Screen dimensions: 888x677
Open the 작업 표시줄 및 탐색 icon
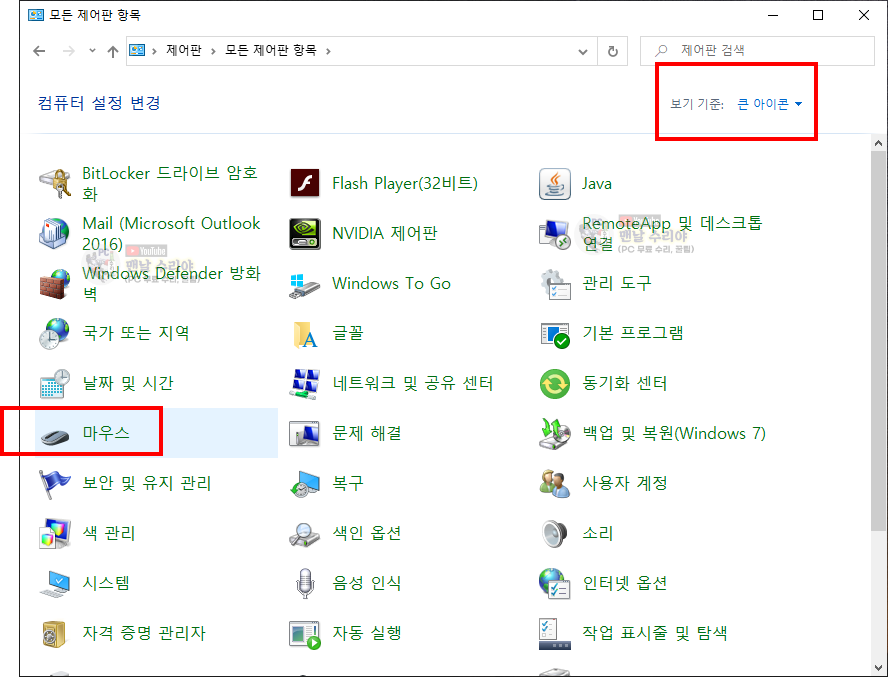point(554,633)
